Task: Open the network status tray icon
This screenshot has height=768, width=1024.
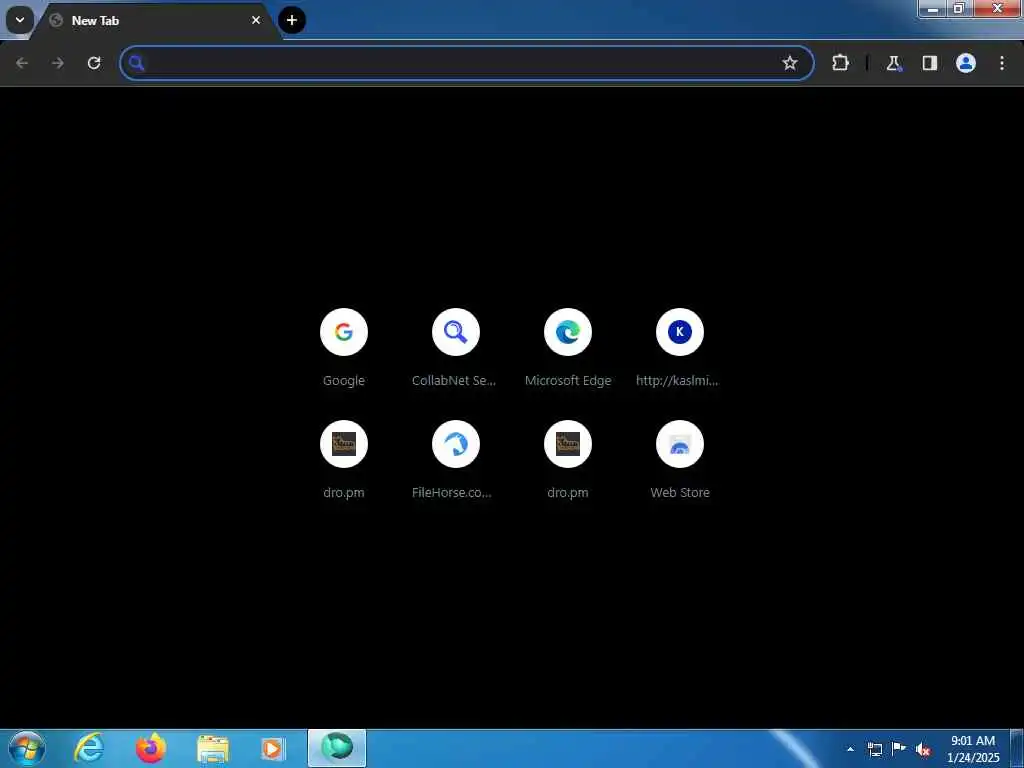Action: click(874, 749)
